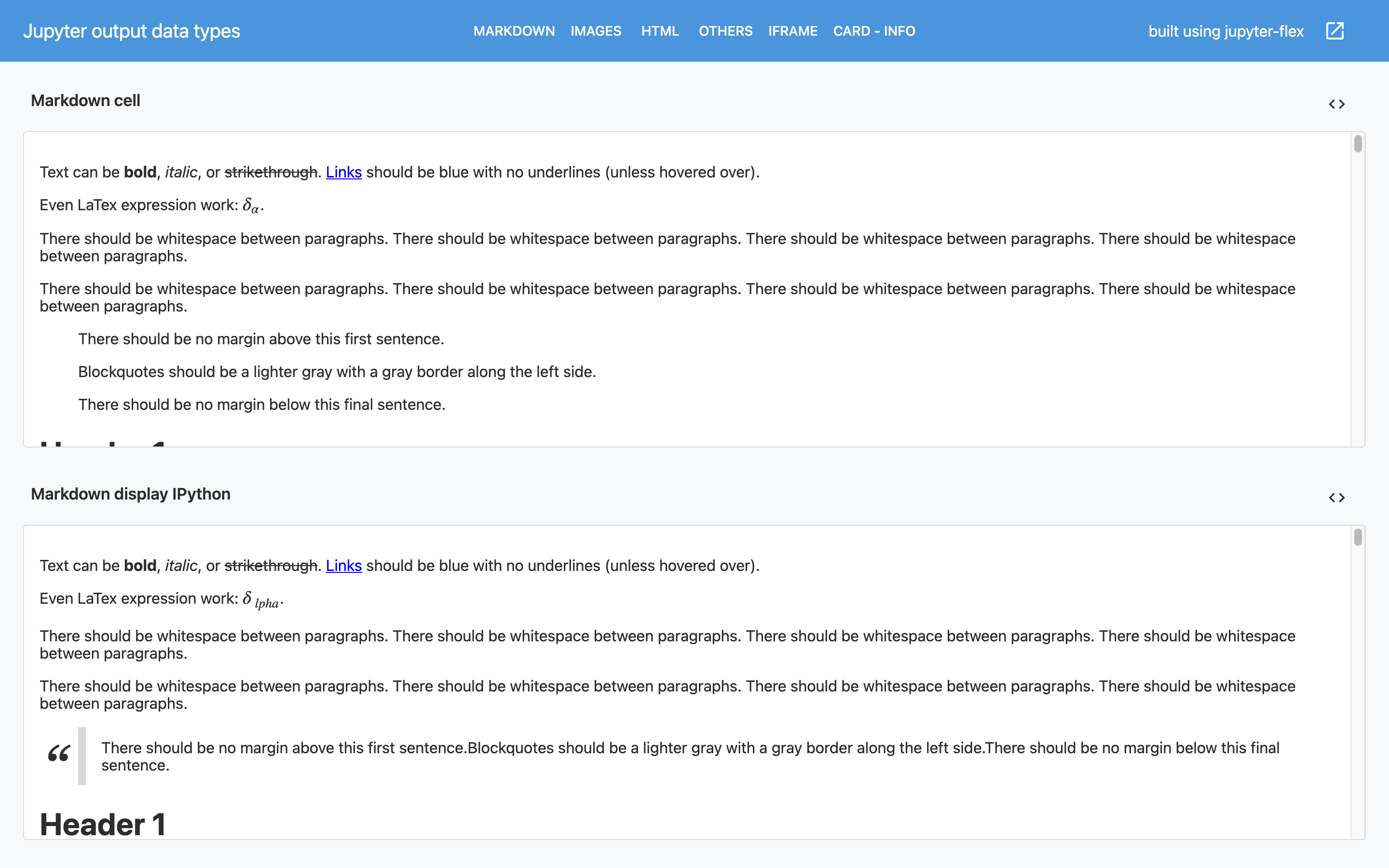Select the CARD - INFO page

[873, 31]
